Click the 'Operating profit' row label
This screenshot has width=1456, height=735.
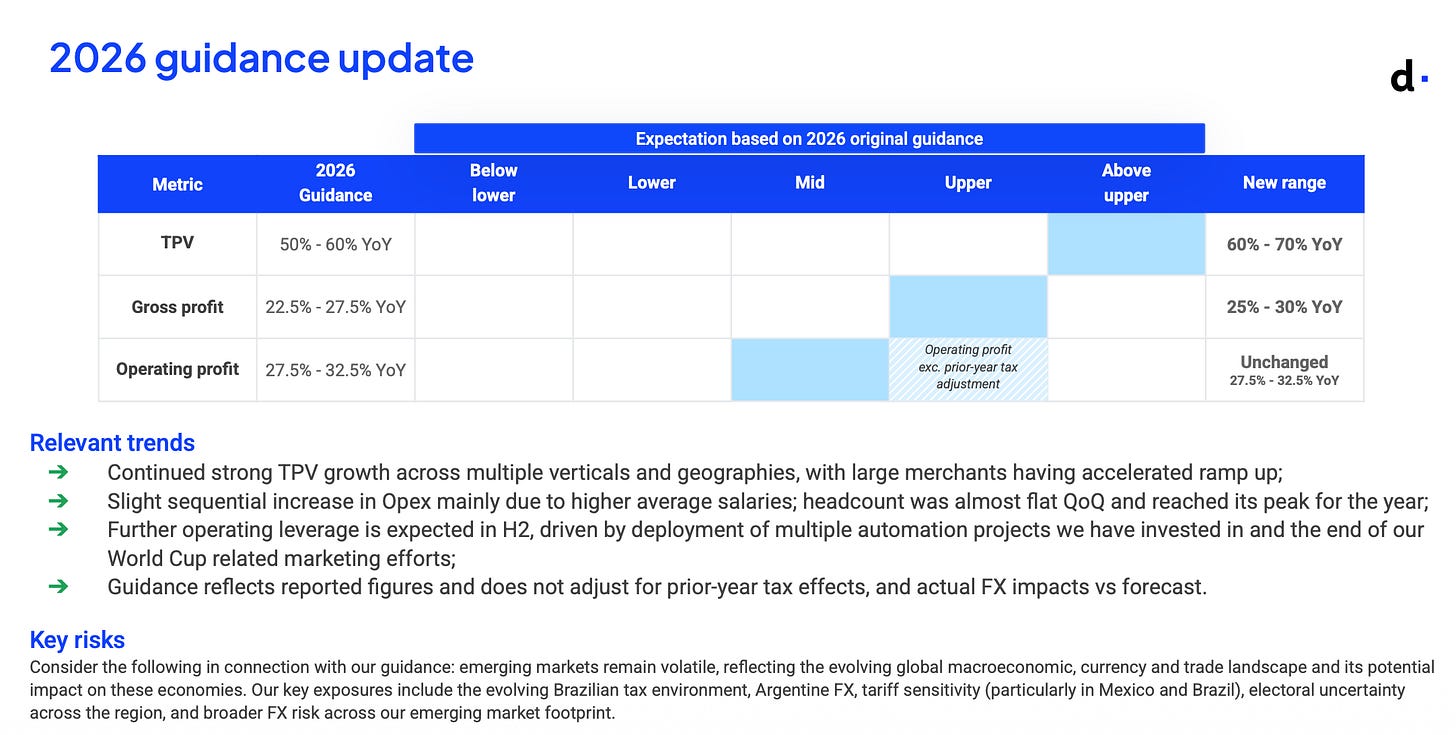pyautogui.click(x=177, y=369)
